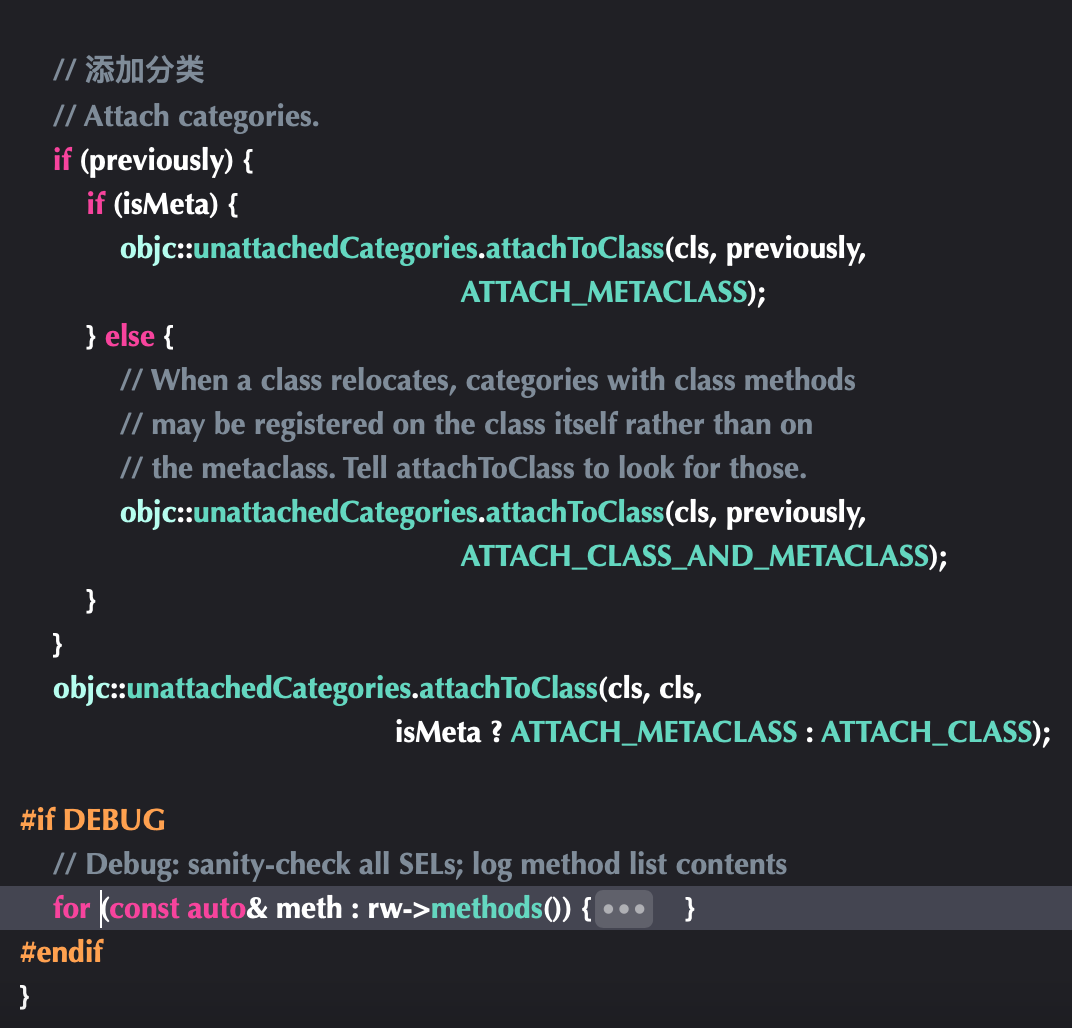1072x1028 pixels.
Task: Click the "const" keyword in the loop
Action: pyautogui.click(x=144, y=908)
